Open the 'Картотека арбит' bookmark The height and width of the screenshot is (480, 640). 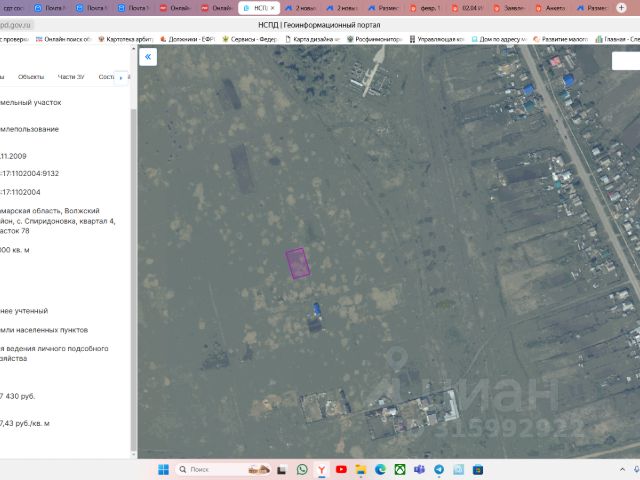[x=125, y=39]
